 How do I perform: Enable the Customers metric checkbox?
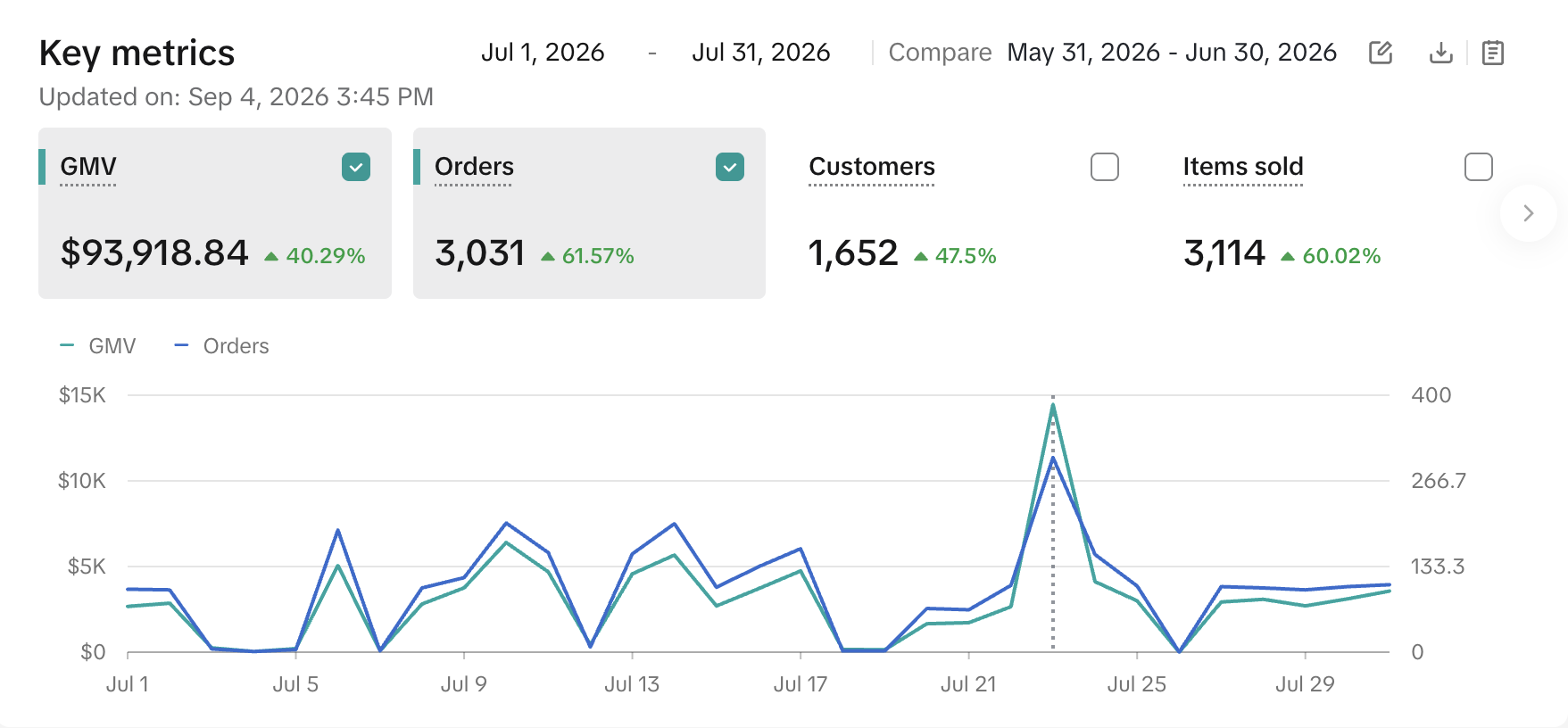1105,167
